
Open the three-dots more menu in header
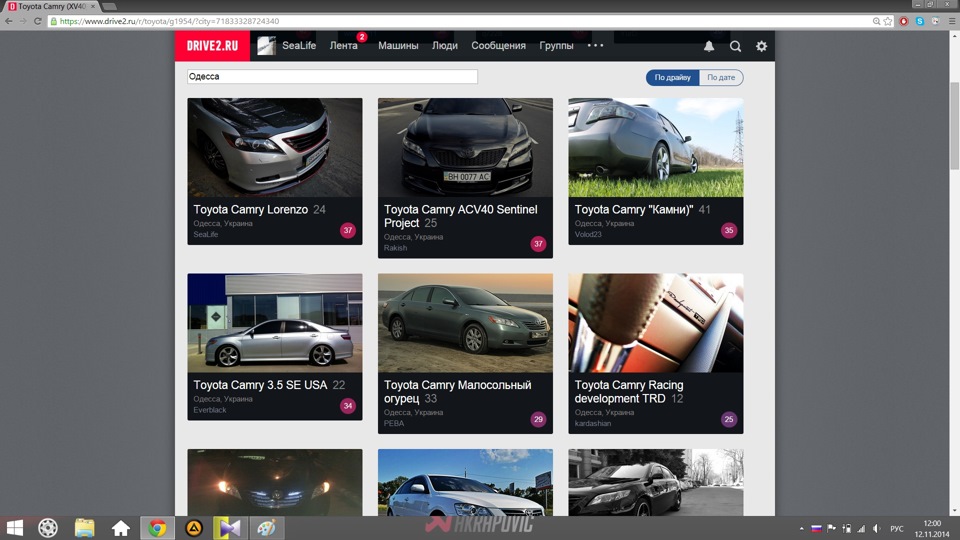pyautogui.click(x=595, y=45)
